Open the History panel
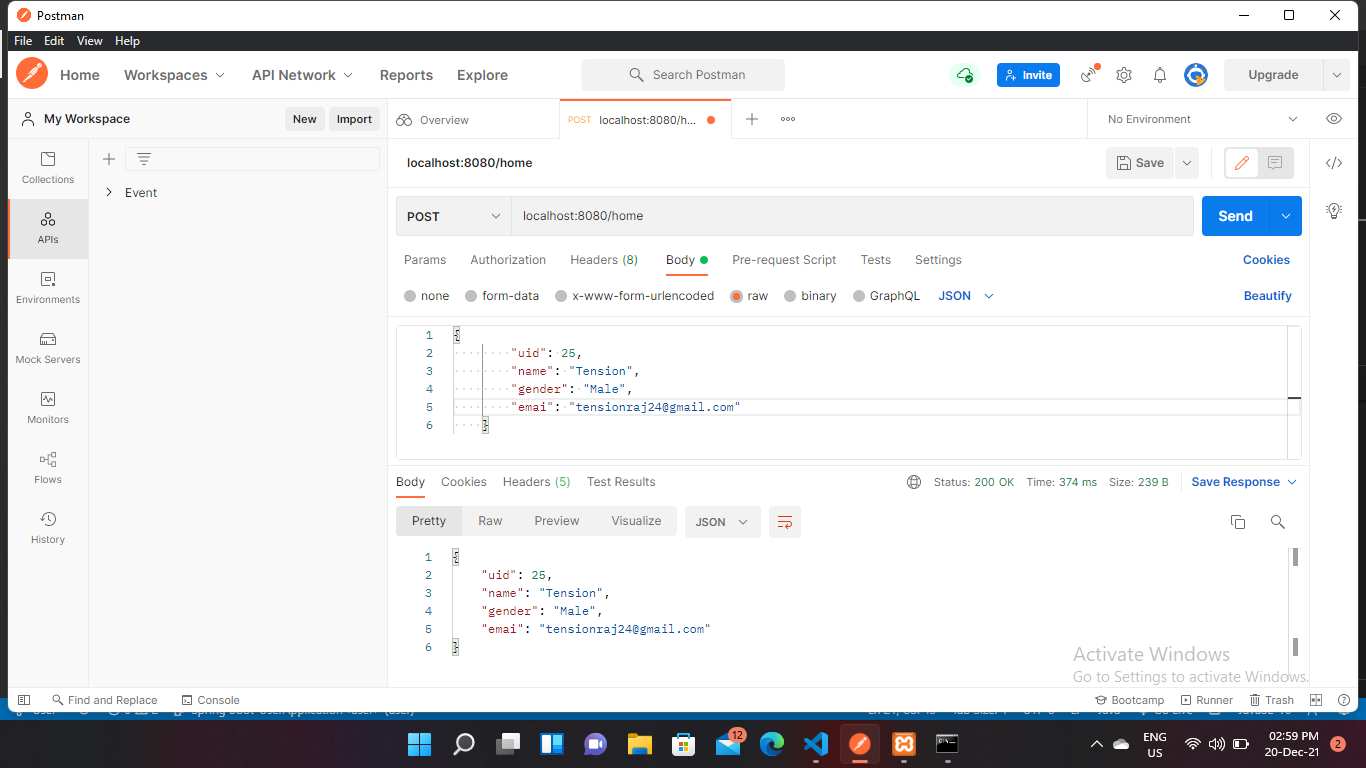The image size is (1366, 768). point(47,528)
